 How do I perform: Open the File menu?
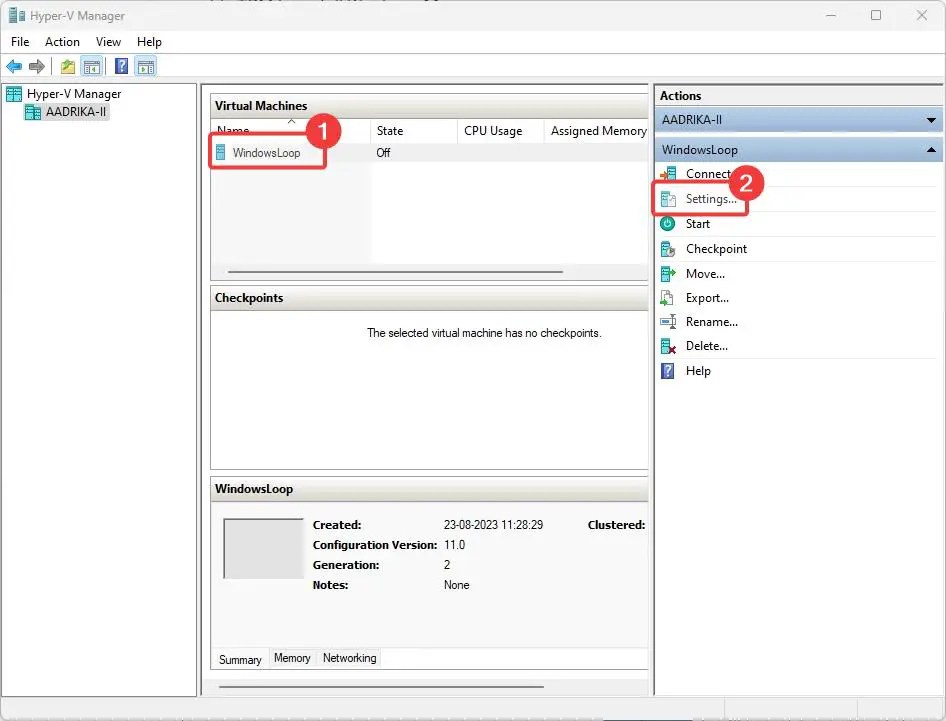coord(20,42)
